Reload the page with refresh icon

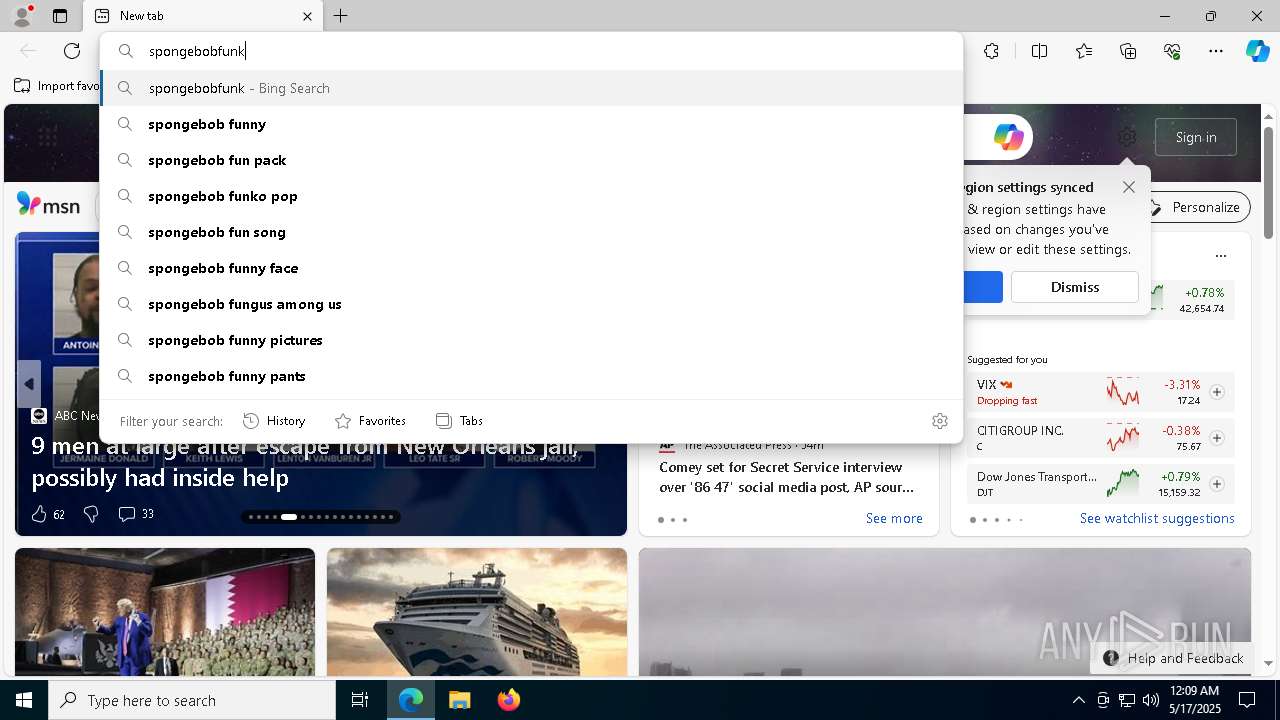pos(72,51)
